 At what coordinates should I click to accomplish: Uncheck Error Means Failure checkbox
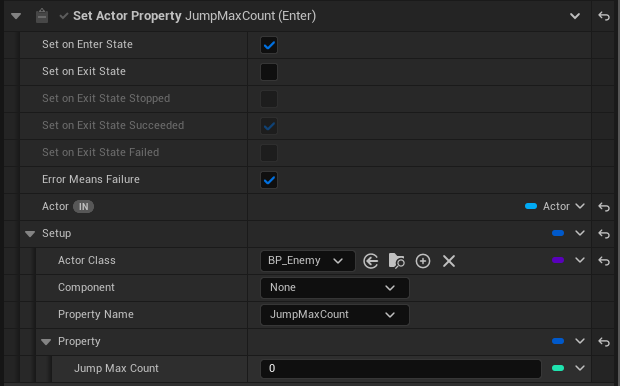pos(269,180)
